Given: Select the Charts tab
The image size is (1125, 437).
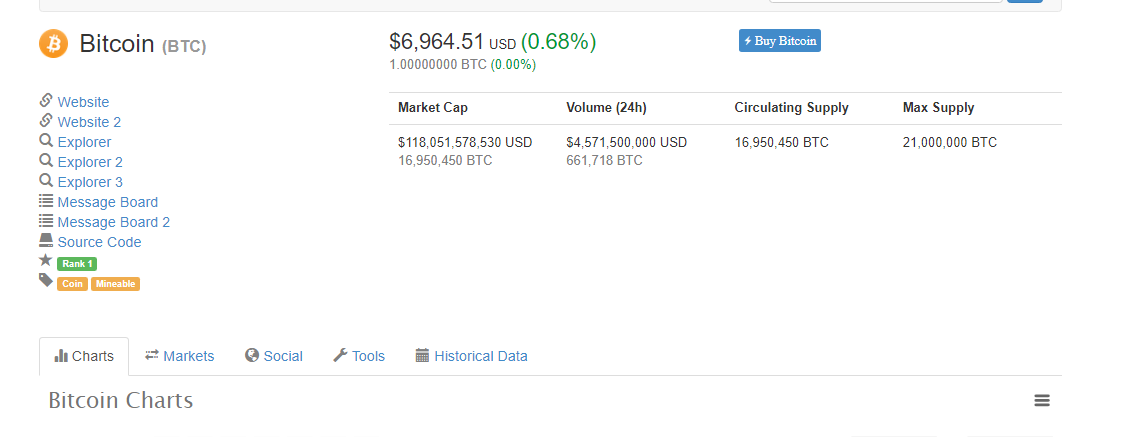Looking at the screenshot, I should (84, 356).
